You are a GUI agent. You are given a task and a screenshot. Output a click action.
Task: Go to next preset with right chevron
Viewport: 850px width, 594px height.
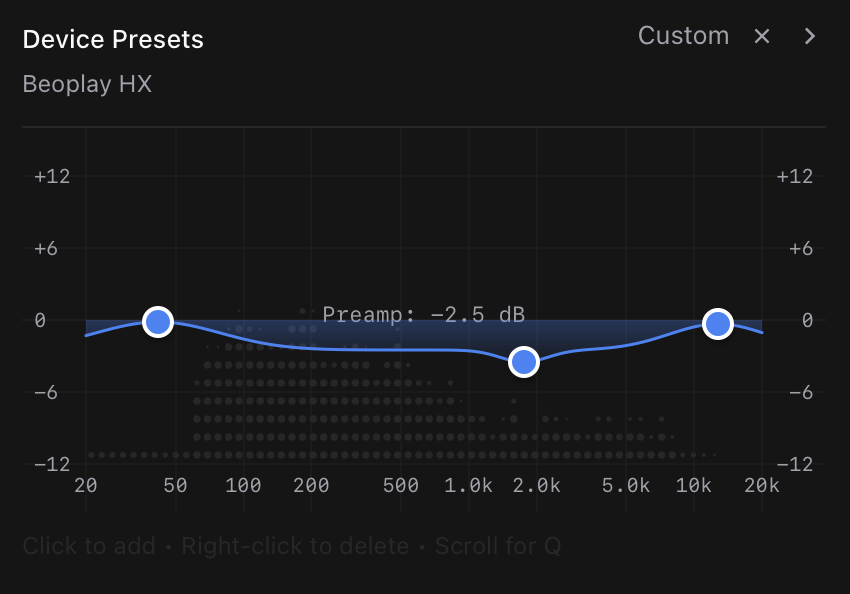point(810,37)
